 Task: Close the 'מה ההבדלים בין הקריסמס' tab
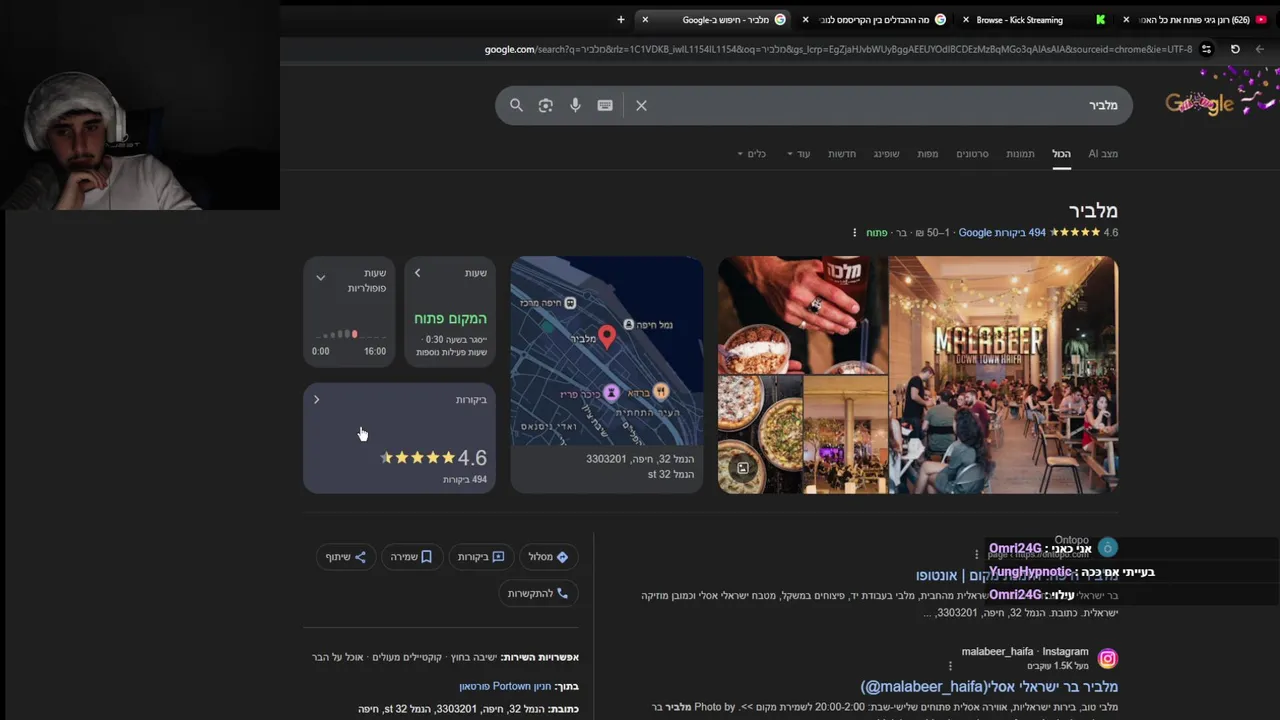click(805, 19)
